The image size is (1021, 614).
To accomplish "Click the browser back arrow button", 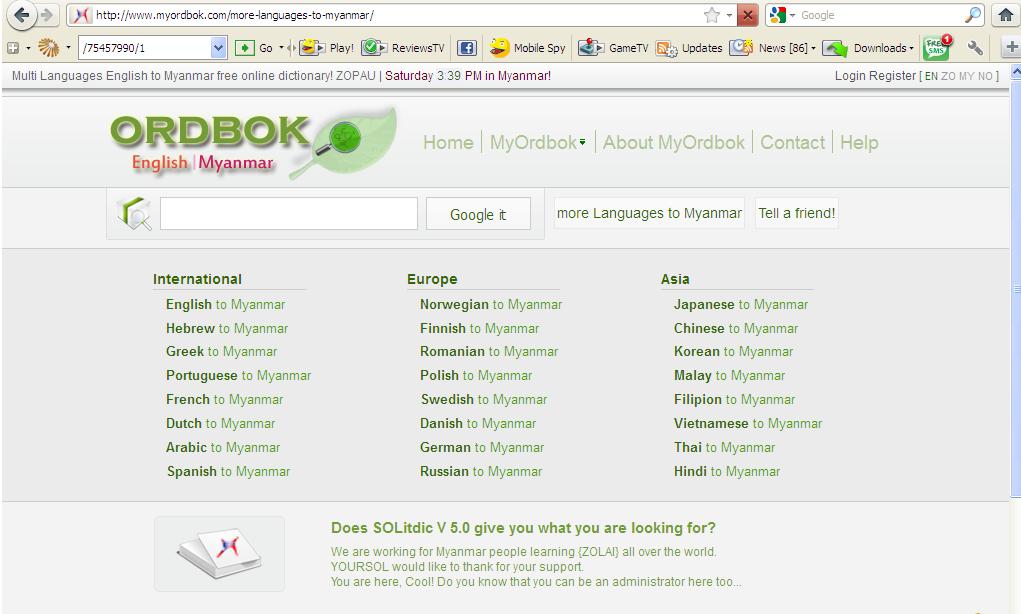I will [x=21, y=15].
